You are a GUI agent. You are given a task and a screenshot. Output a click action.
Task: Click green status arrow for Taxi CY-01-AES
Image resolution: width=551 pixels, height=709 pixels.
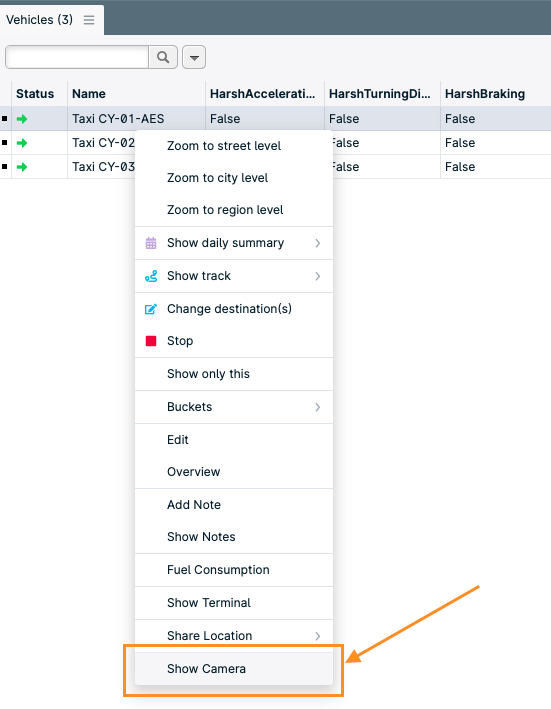pos(22,119)
